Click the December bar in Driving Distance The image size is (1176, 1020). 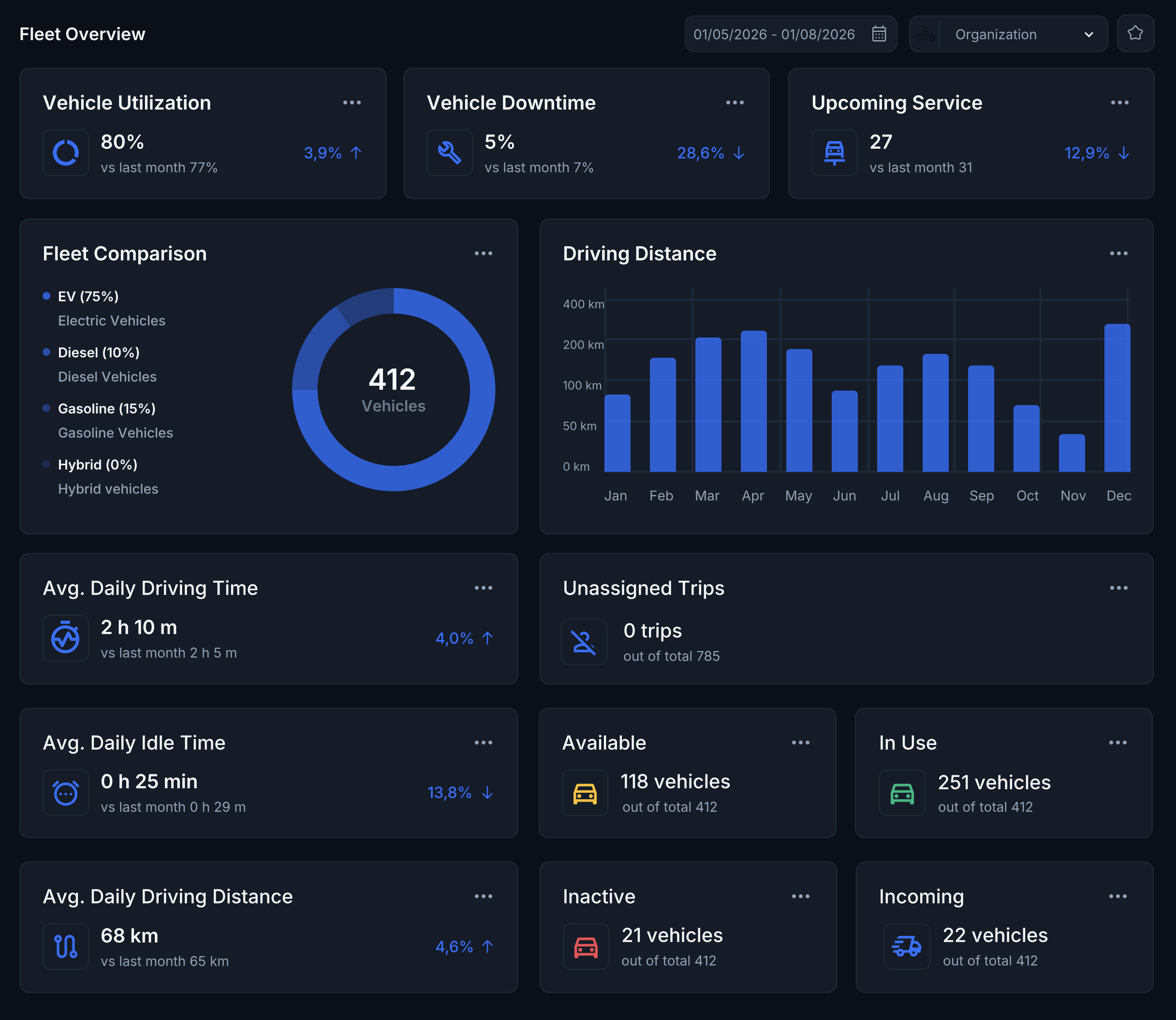[x=1117, y=398]
